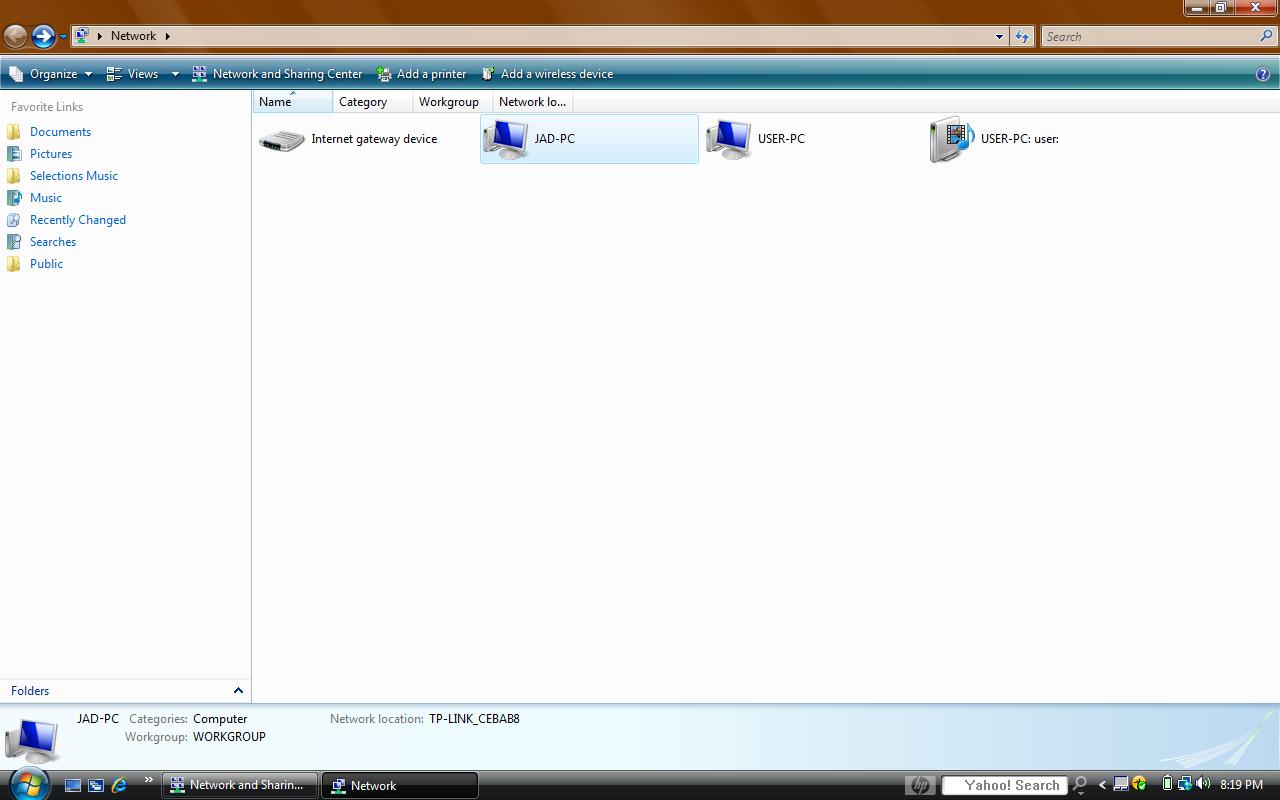Open the Windows Start menu
This screenshot has width=1280, height=800.
pos(28,784)
